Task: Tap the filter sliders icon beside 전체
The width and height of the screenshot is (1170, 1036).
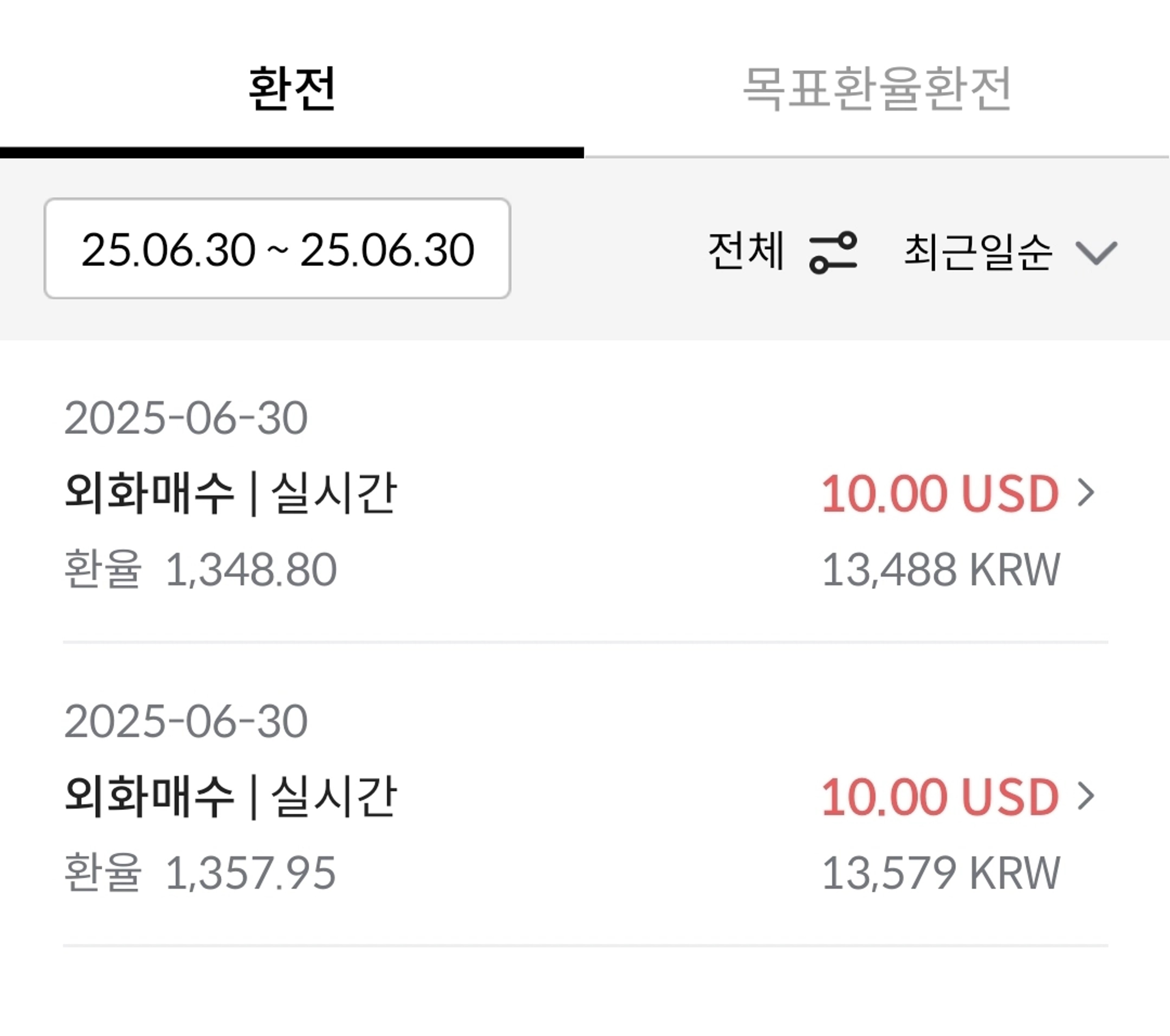Action: point(833,253)
